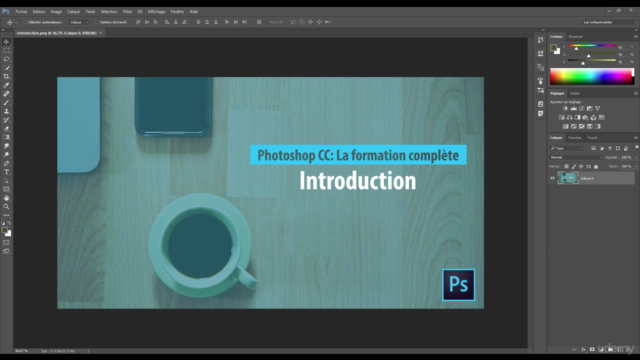Select the Clone Stamp tool

(6, 111)
